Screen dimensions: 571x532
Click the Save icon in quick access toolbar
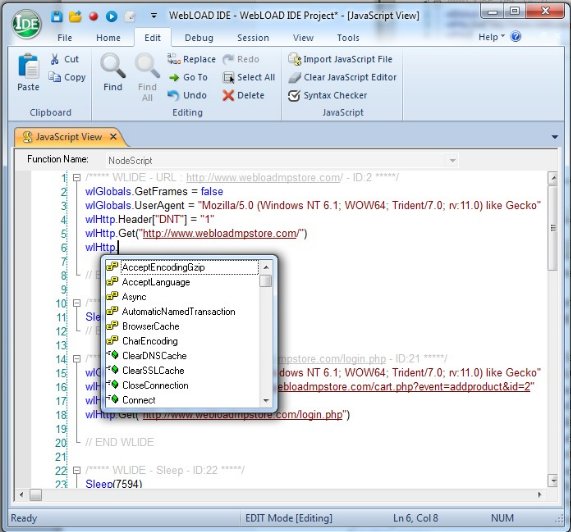57,16
